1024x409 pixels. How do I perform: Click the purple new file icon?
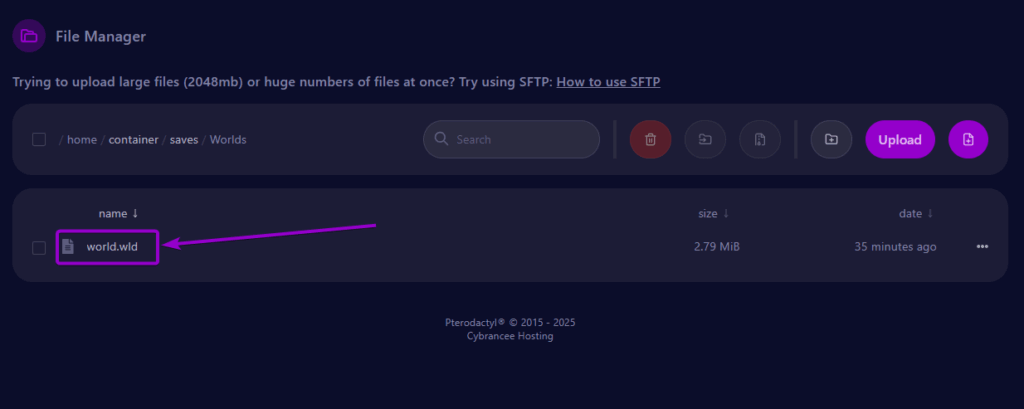pyautogui.click(x=968, y=140)
